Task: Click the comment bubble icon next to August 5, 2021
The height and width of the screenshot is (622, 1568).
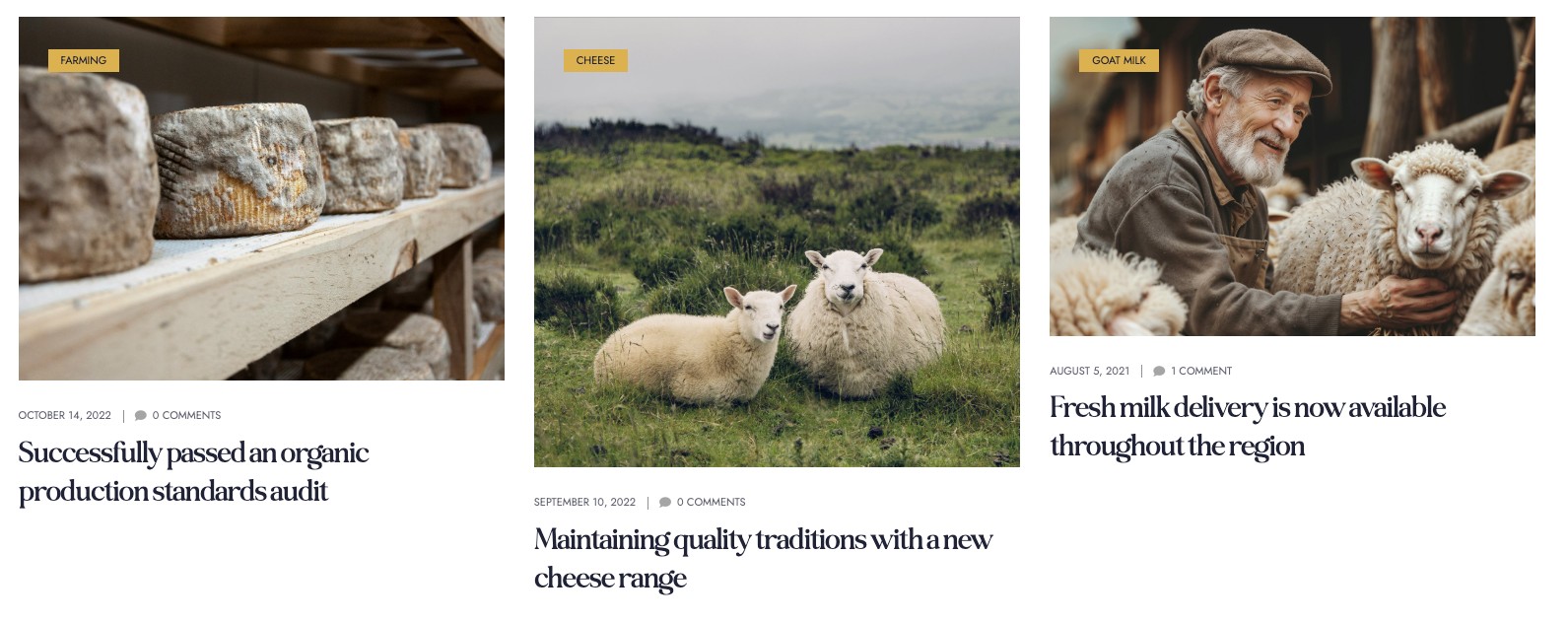Action: 1159,371
